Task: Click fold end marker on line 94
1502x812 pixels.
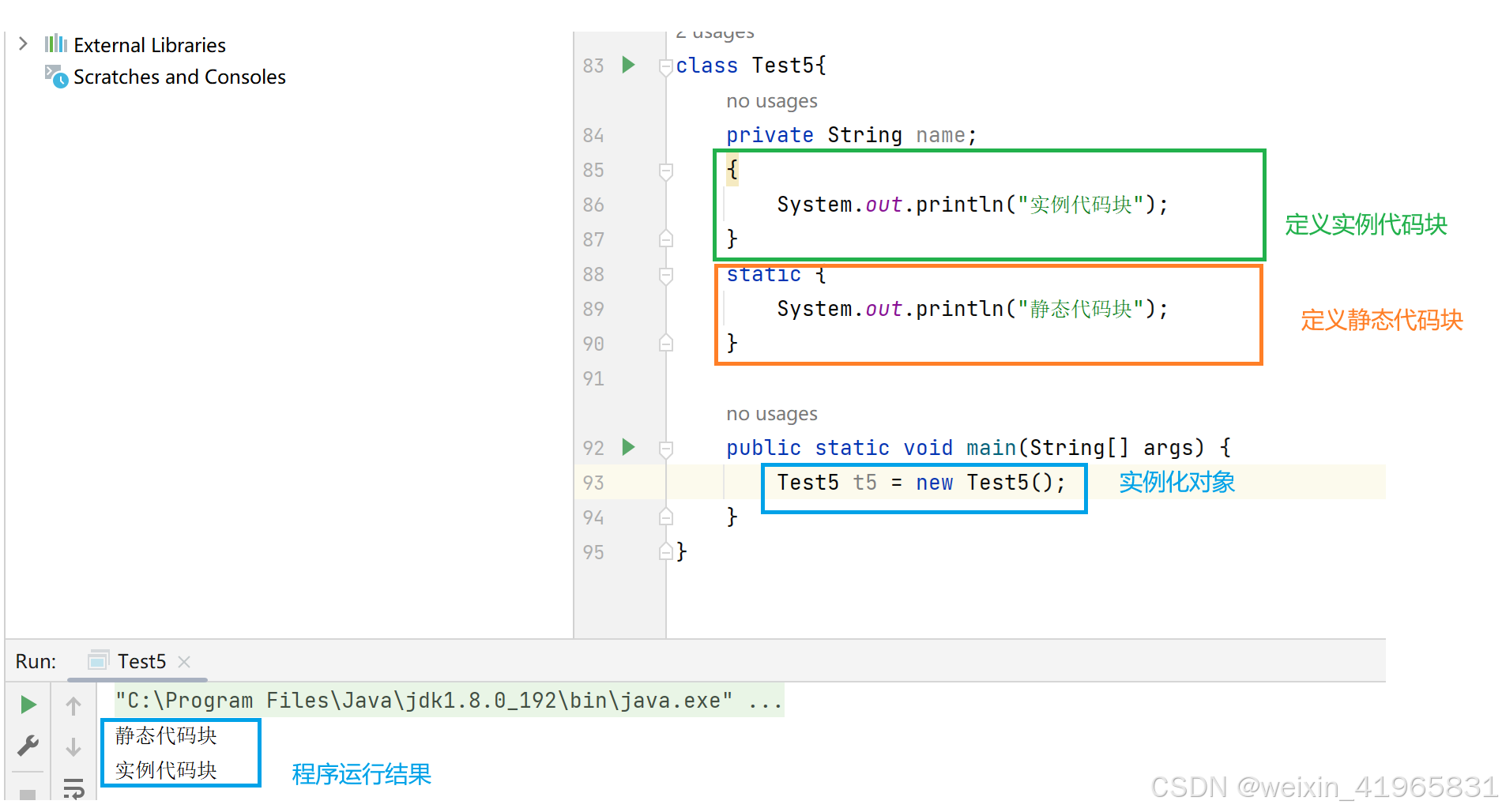Action: [x=665, y=517]
